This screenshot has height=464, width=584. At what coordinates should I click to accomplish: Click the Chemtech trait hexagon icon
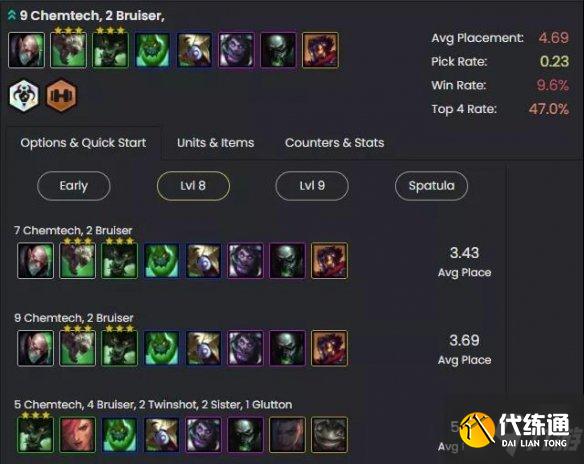(x=24, y=96)
